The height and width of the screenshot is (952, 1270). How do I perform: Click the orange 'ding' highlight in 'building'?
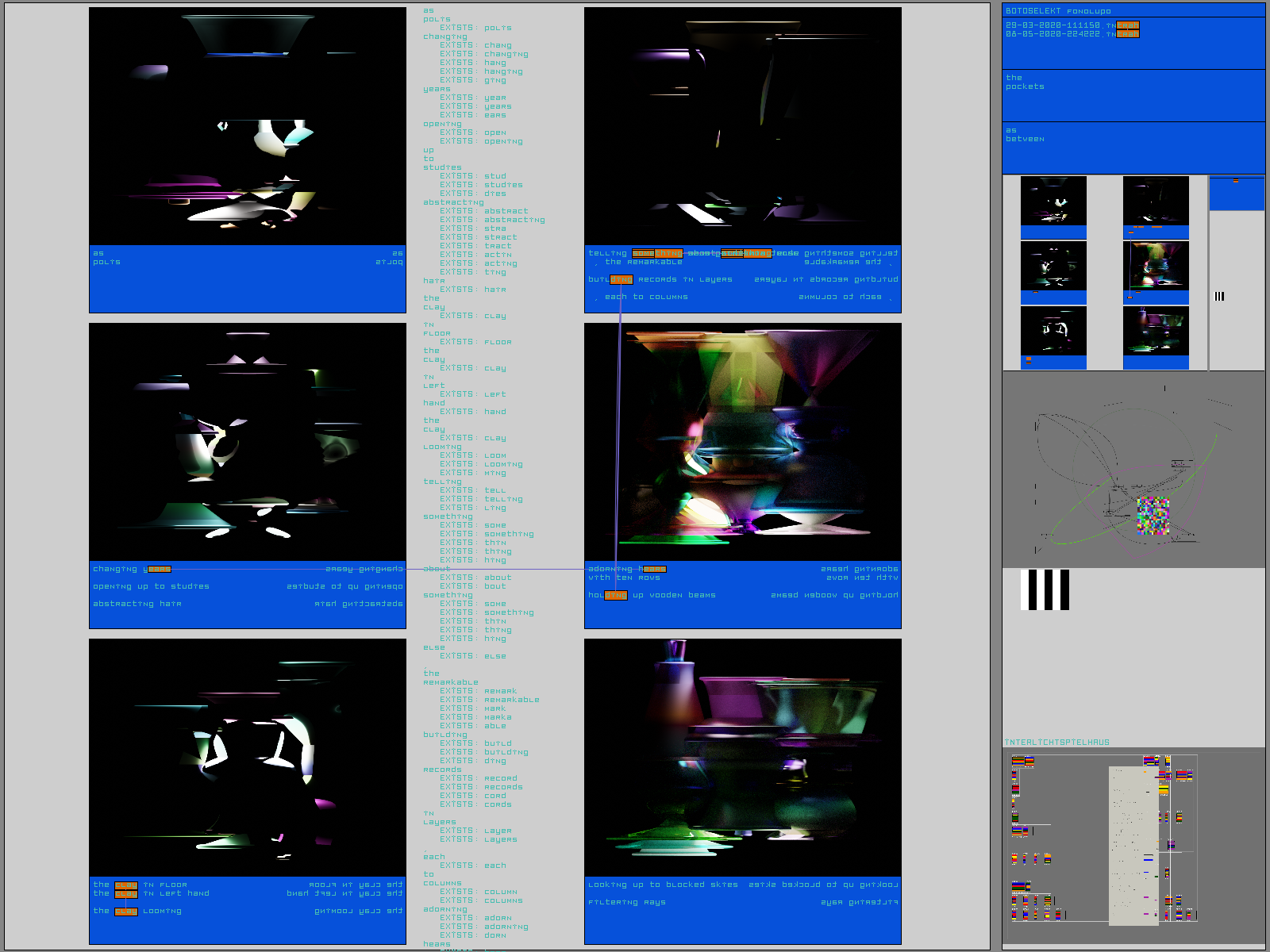(622, 279)
